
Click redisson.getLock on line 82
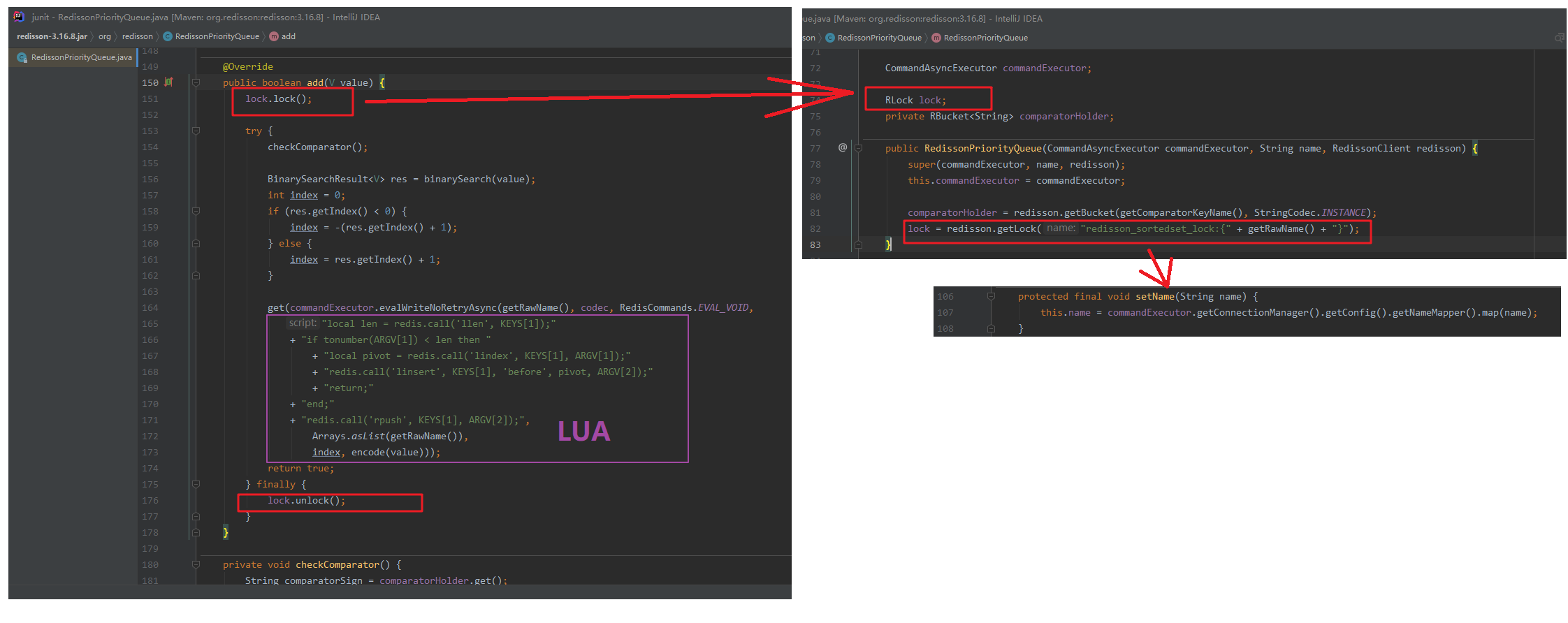tap(991, 228)
